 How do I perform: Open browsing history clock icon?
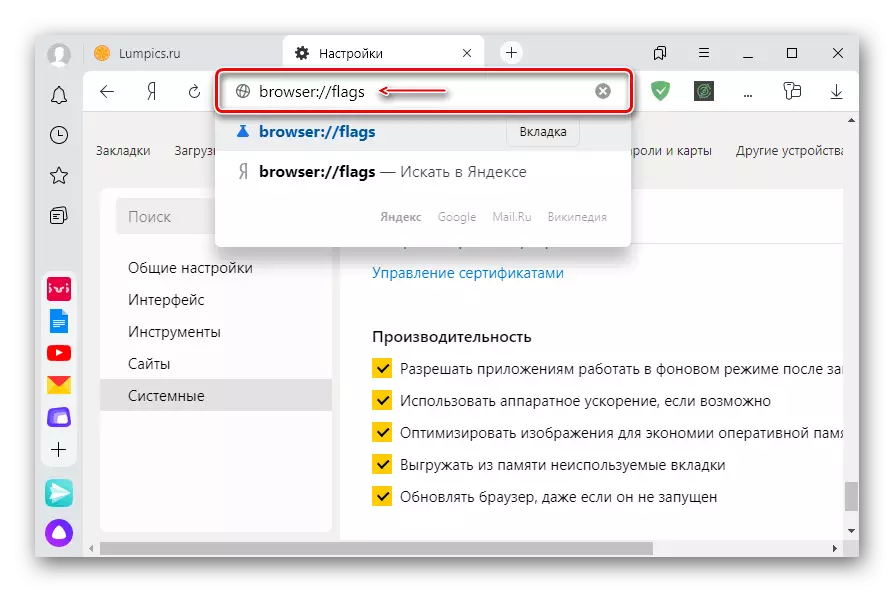click(x=58, y=135)
